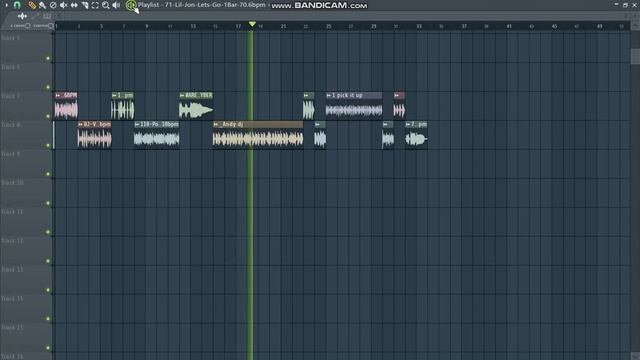Click the small red-titled clip on Track 7
Viewport: 640px width, 360px height.
399,106
